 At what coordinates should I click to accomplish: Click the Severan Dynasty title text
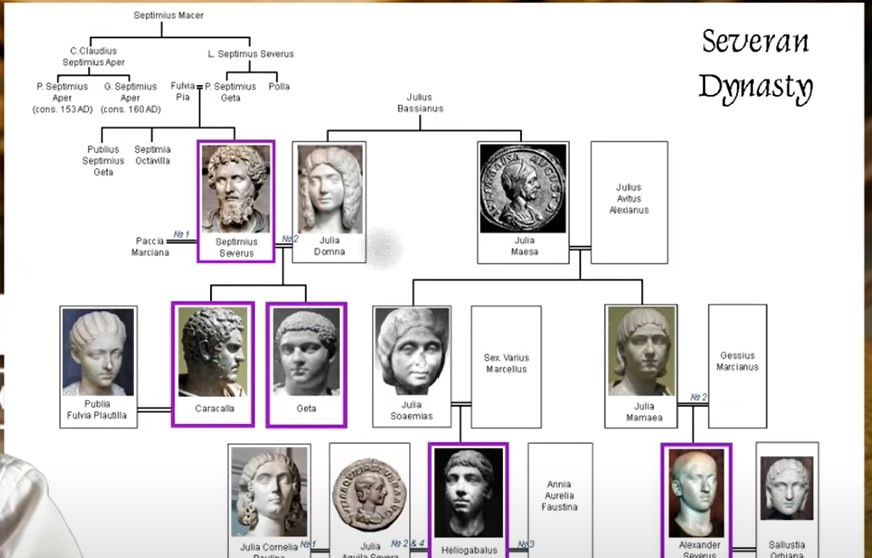(x=755, y=64)
